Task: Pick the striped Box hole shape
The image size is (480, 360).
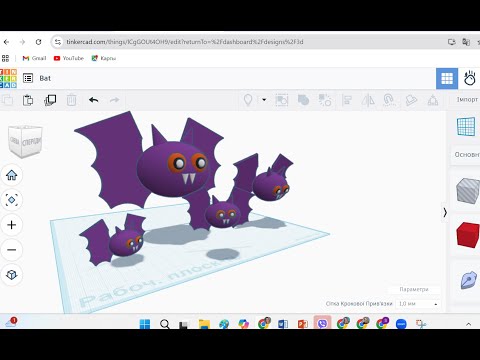Action: (x=468, y=191)
